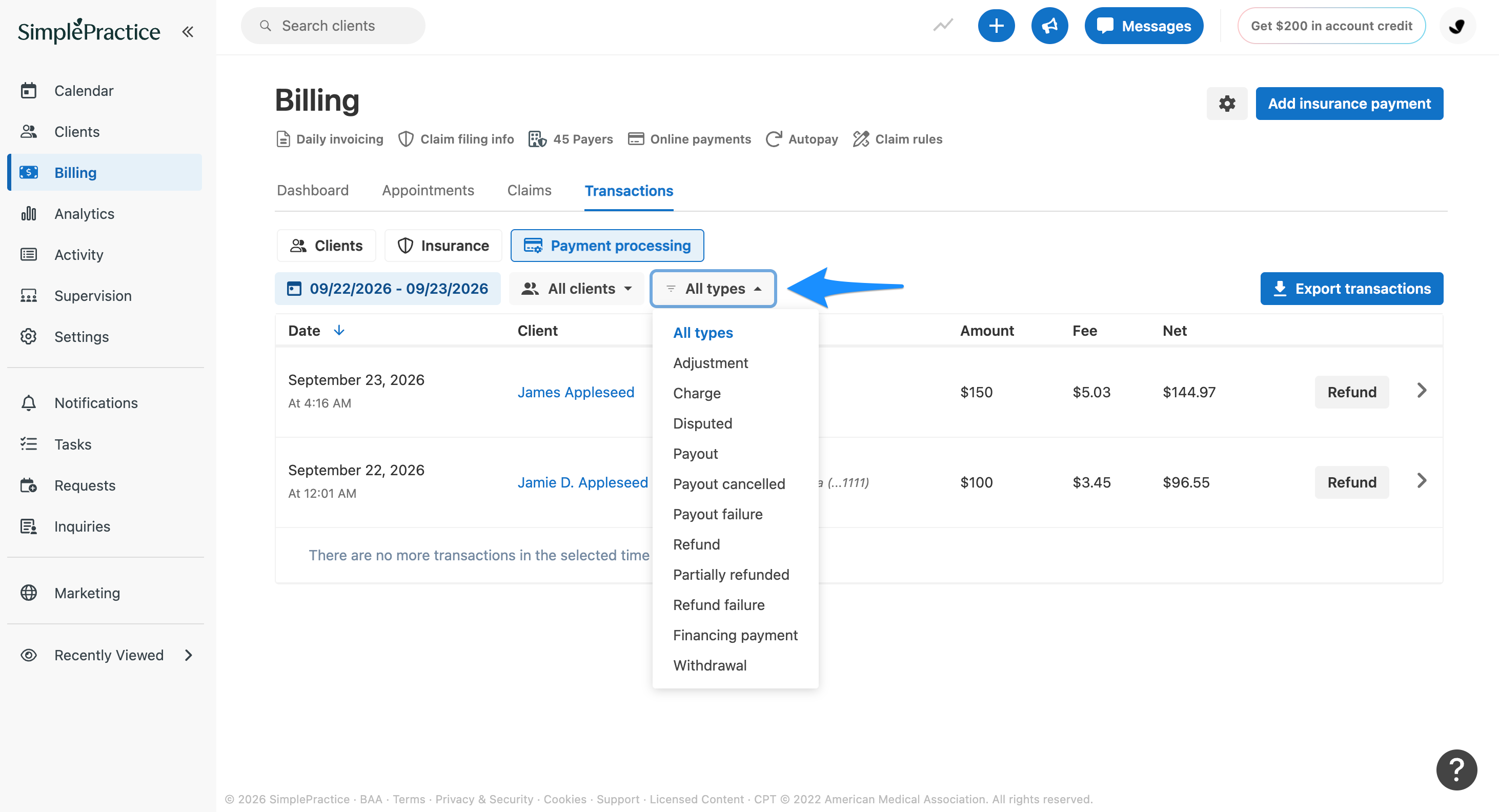Click Export transactions button

(1351, 289)
